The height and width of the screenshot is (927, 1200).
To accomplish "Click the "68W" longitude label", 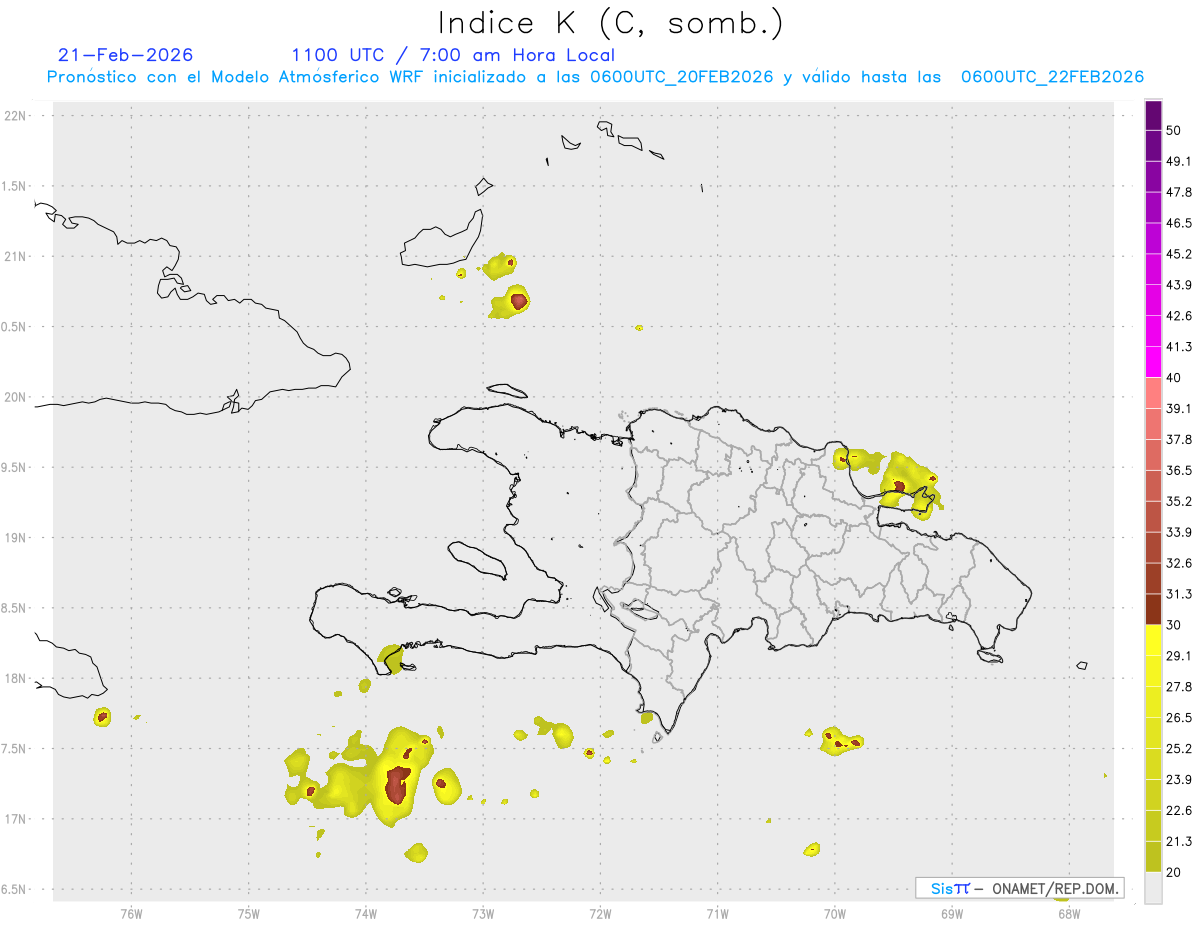I will [1068, 912].
